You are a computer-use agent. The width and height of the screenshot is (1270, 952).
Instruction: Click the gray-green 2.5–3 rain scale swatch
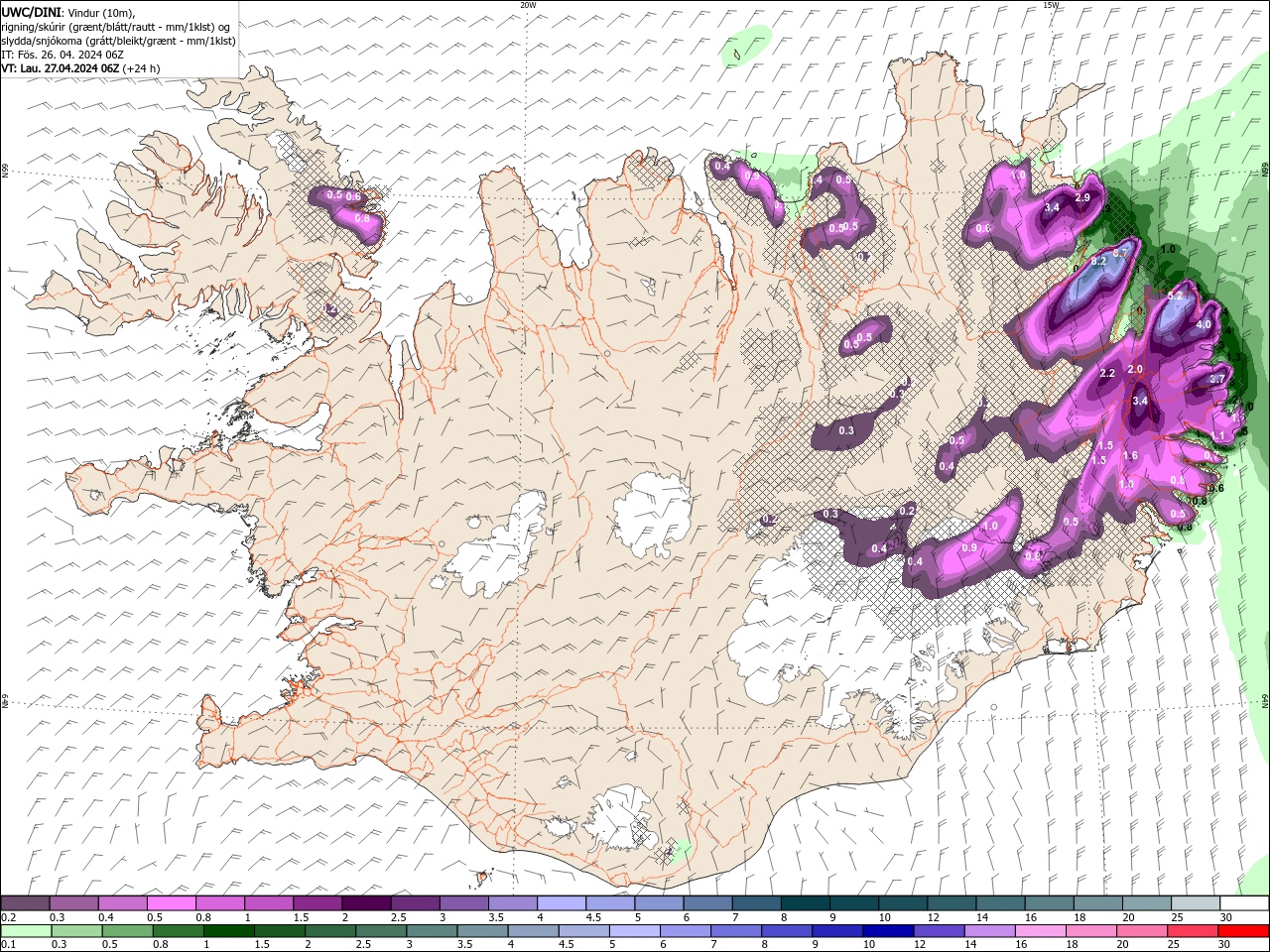point(382,931)
